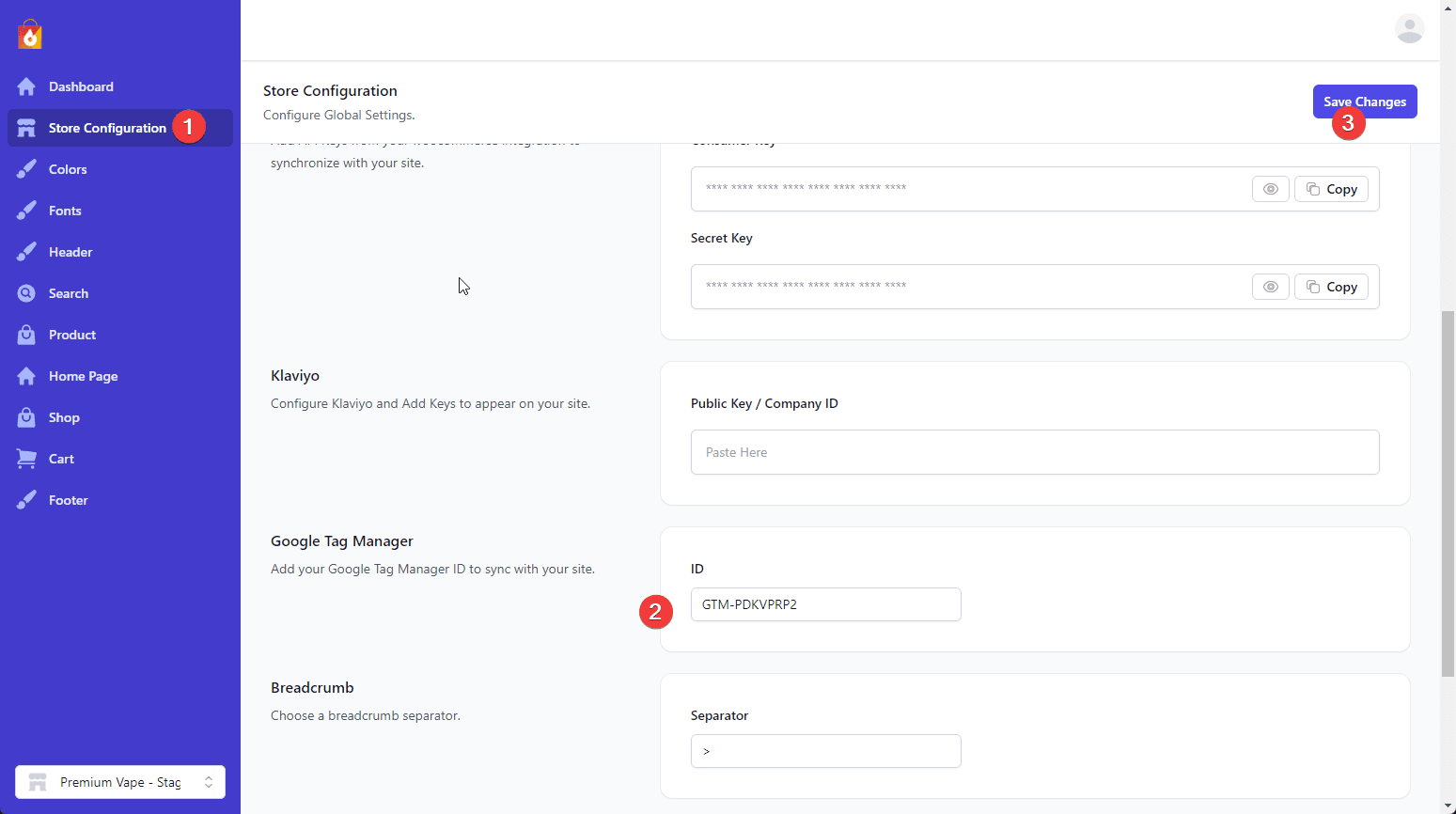Open the Home Page settings

(120, 376)
